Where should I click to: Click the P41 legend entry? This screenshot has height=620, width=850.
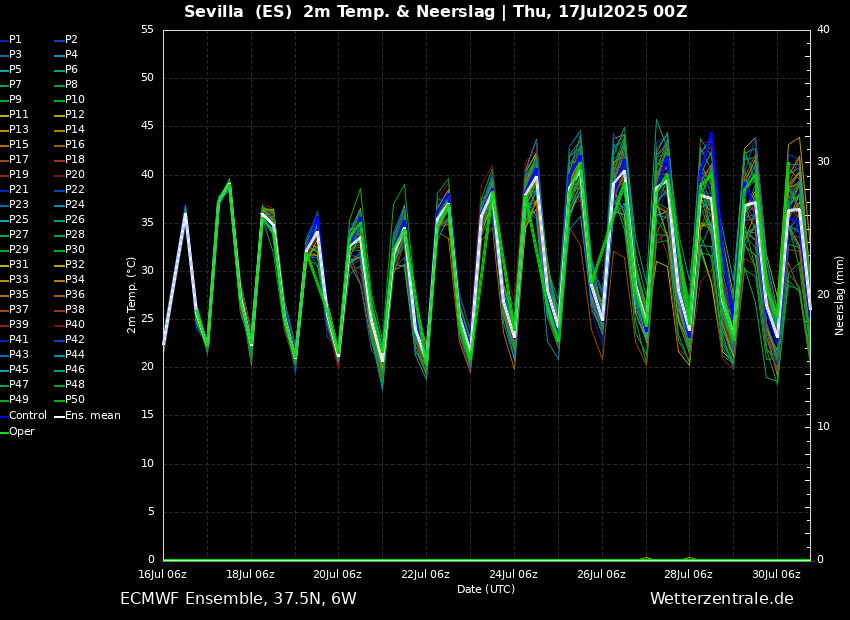[19, 340]
